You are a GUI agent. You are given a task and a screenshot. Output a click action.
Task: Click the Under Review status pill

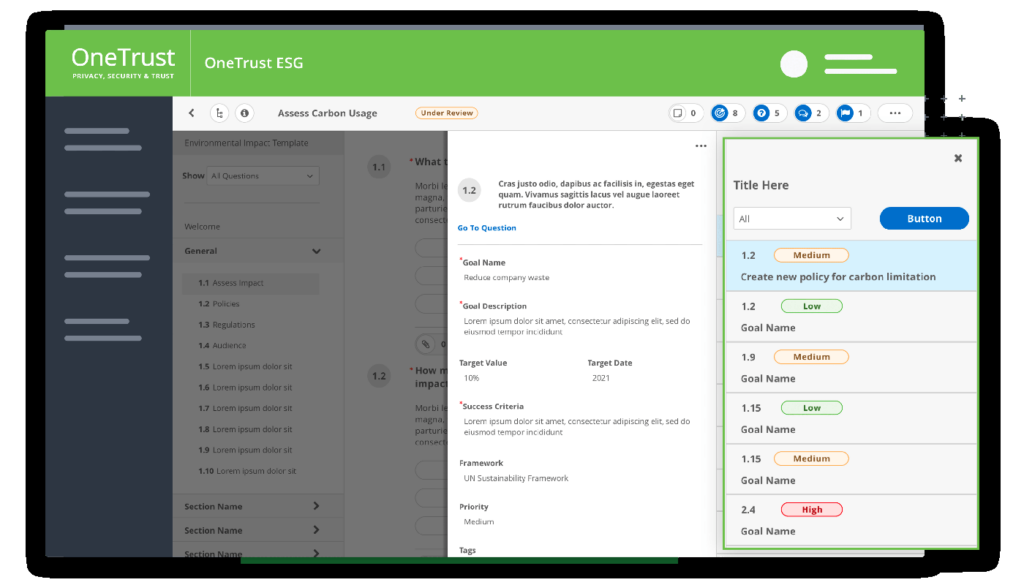point(446,112)
